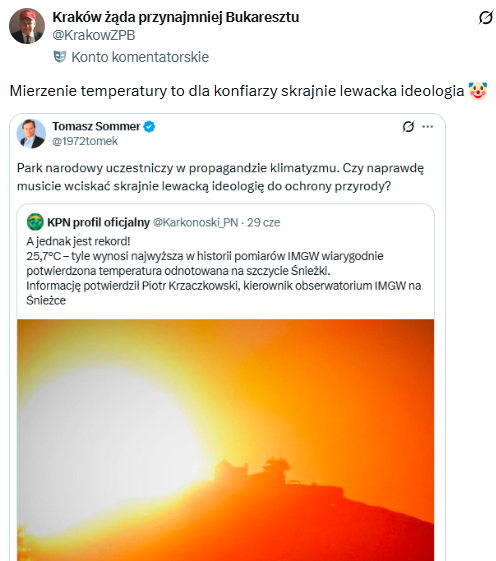Open Tomasz Sommer's profile picture
Image resolution: width=496 pixels, height=561 pixels.
coord(31,133)
